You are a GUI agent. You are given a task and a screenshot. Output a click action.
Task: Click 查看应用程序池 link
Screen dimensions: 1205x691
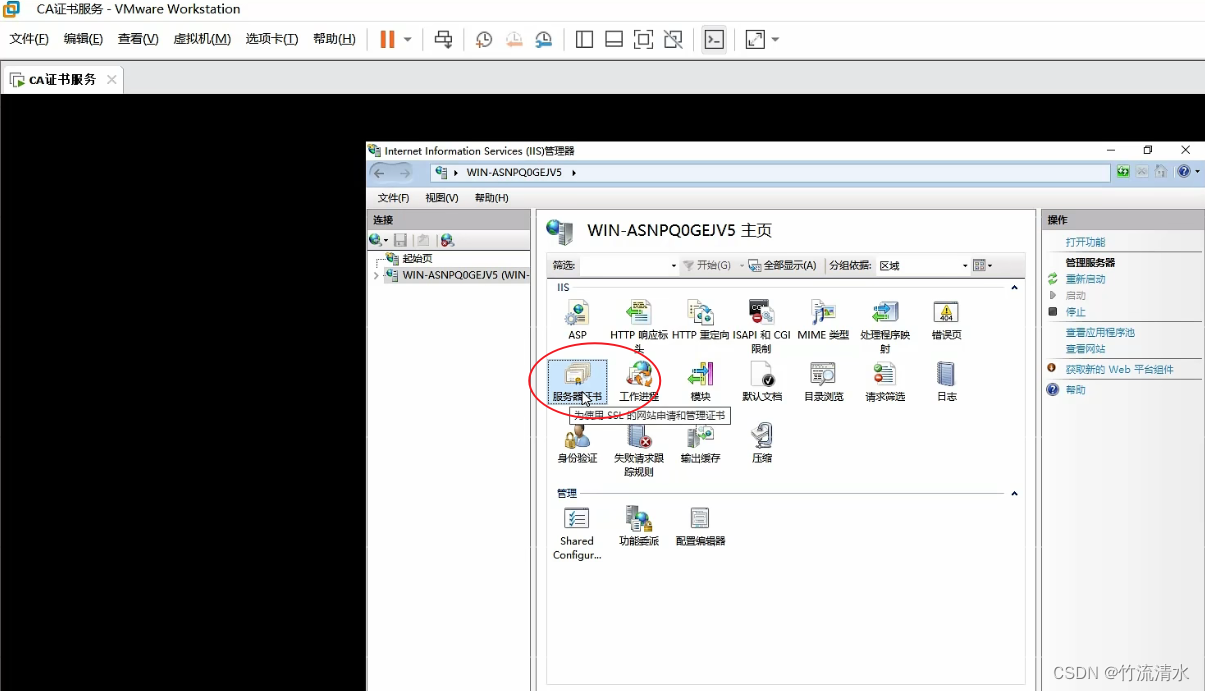1100,332
